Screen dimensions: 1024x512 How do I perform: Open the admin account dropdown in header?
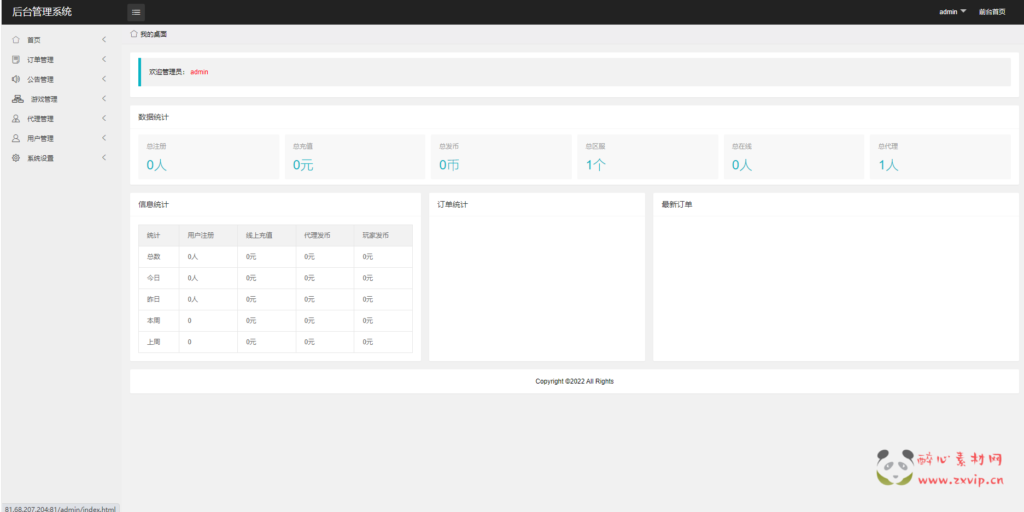952,12
